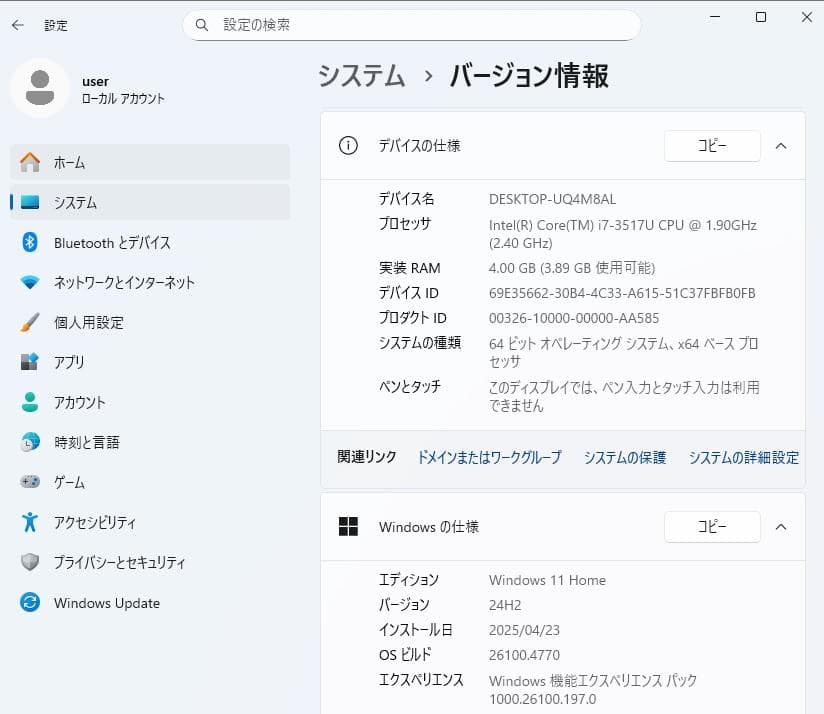
Task: Select the アクセシビリティ sidebar icon
Action: [x=29, y=522]
